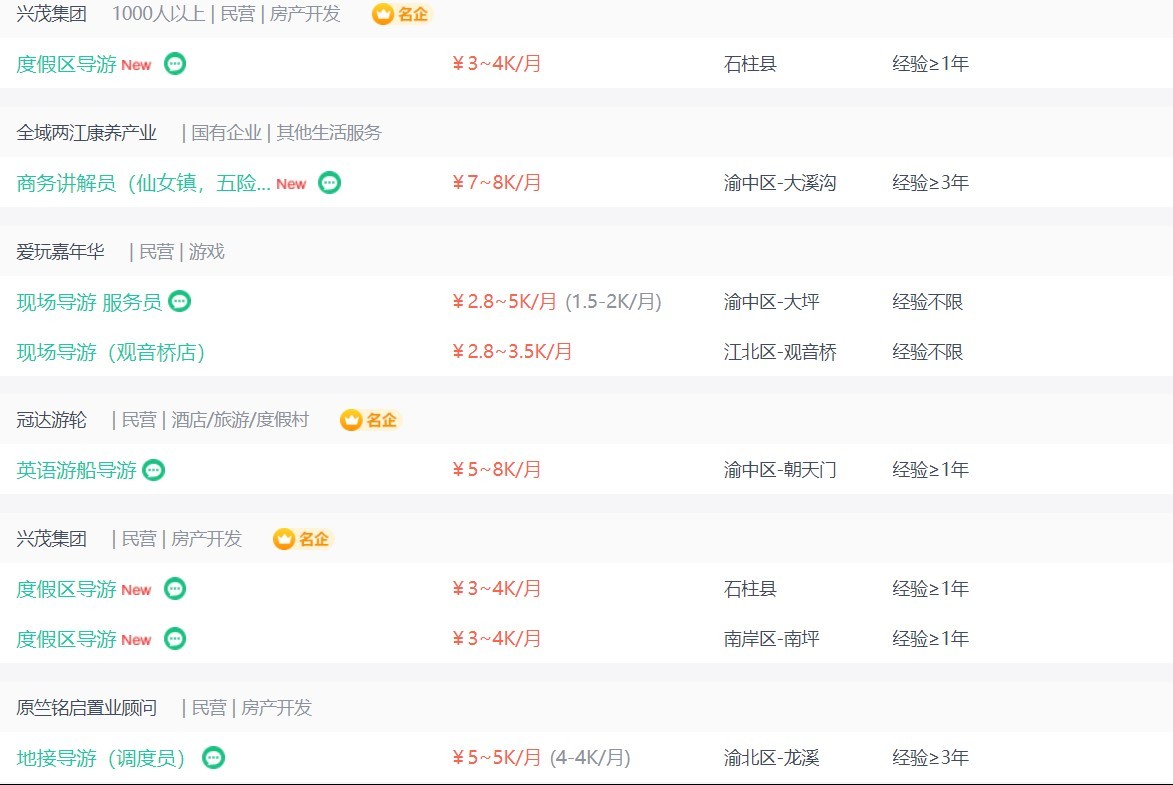1173x785 pixels.
Task: Open company page 冠达游轮
Action: (52, 420)
